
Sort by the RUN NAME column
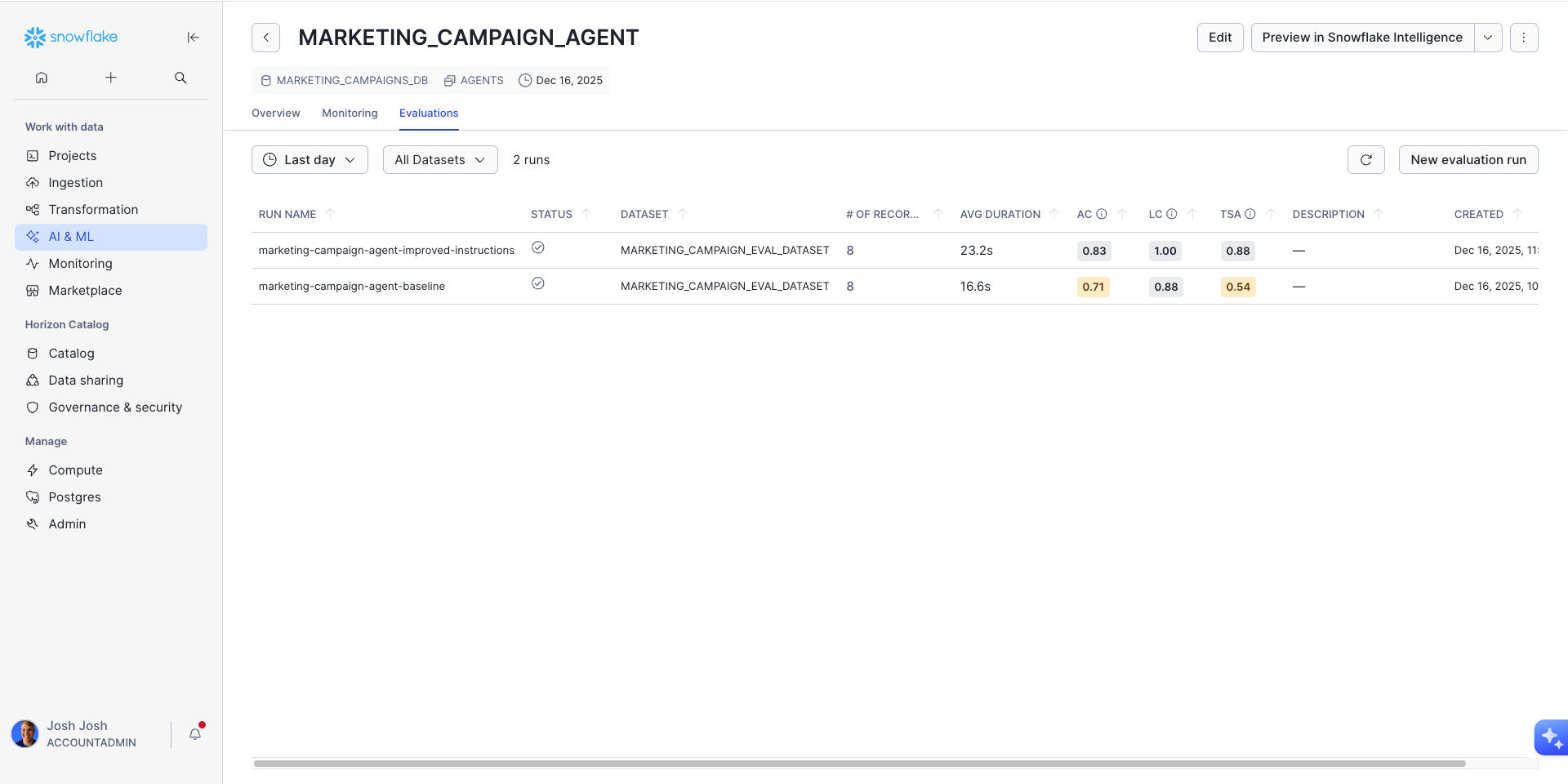pos(287,214)
